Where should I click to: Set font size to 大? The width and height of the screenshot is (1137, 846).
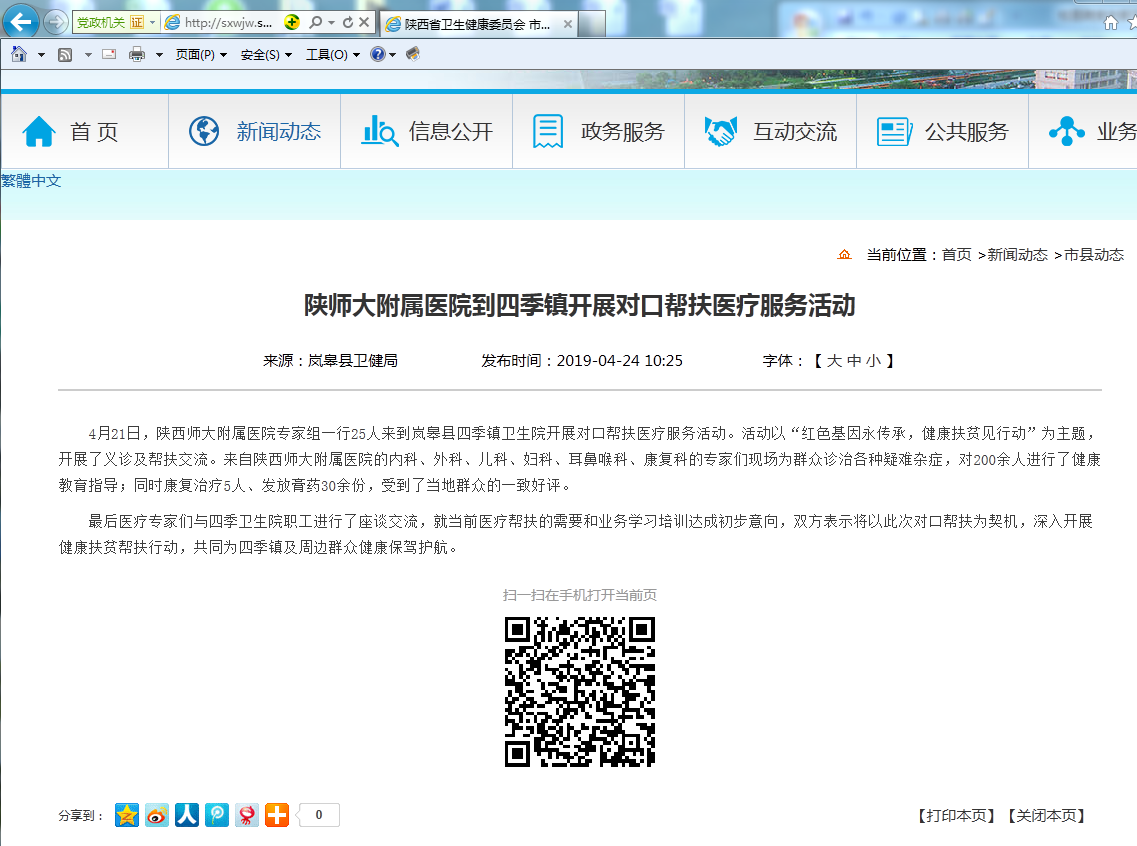point(834,361)
